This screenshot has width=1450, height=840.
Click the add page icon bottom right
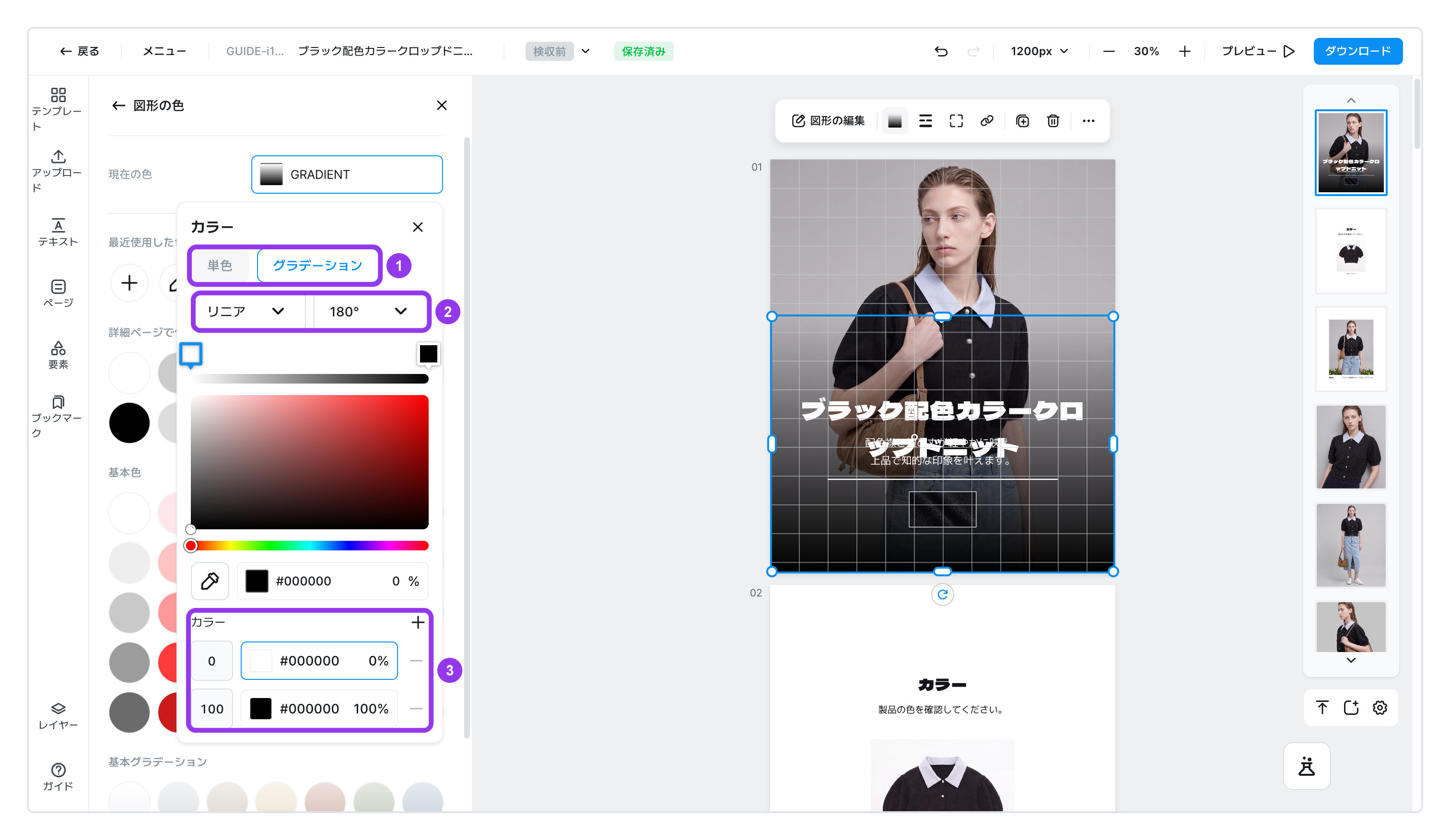[x=1351, y=708]
